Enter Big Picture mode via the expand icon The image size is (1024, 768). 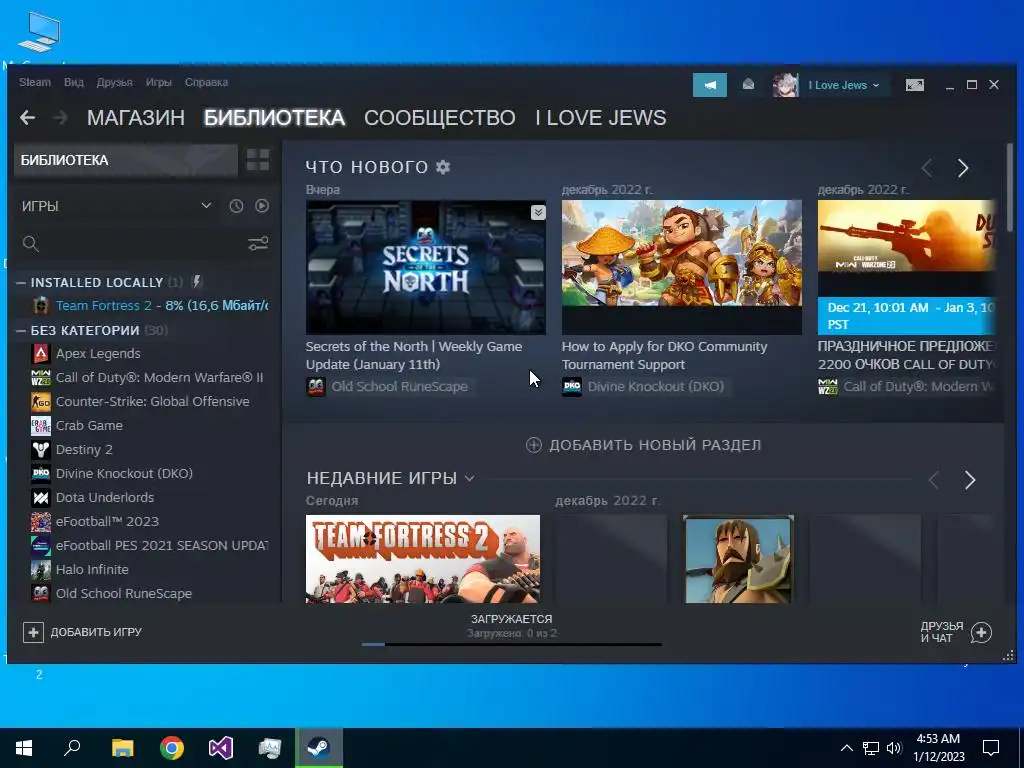914,85
